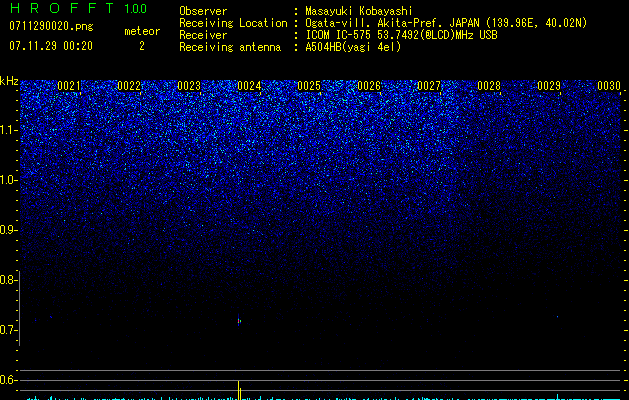Click the 0030 time marker
Image resolution: width=629 pixels, height=400 pixels.
tap(609, 86)
